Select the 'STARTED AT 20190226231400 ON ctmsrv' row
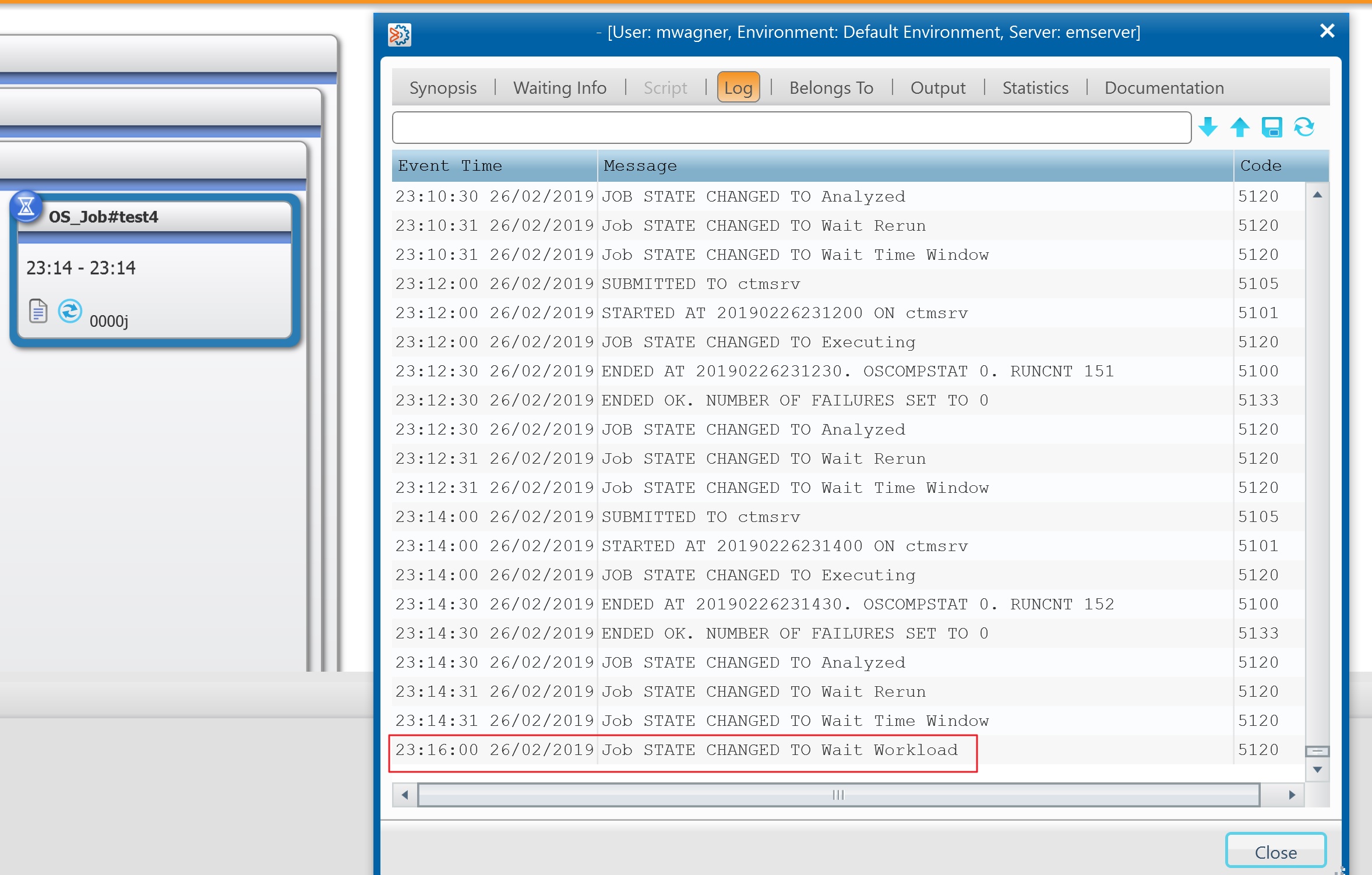Screen dimensions: 1372x875 pos(848,546)
